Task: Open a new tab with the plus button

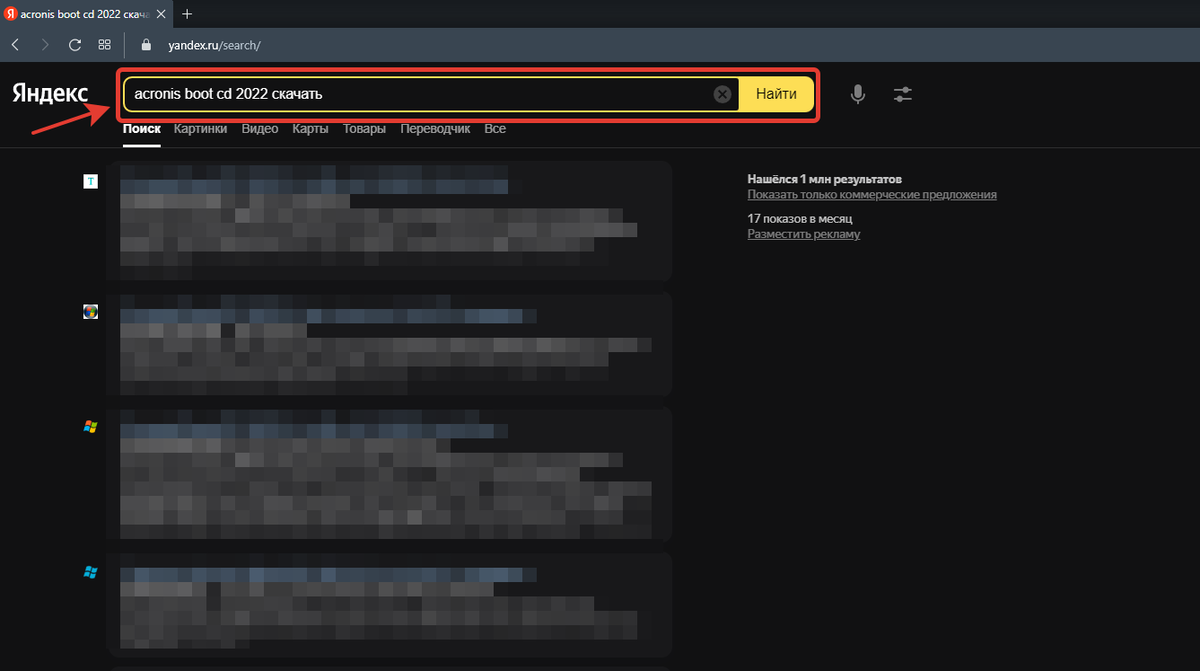Action: pos(187,14)
